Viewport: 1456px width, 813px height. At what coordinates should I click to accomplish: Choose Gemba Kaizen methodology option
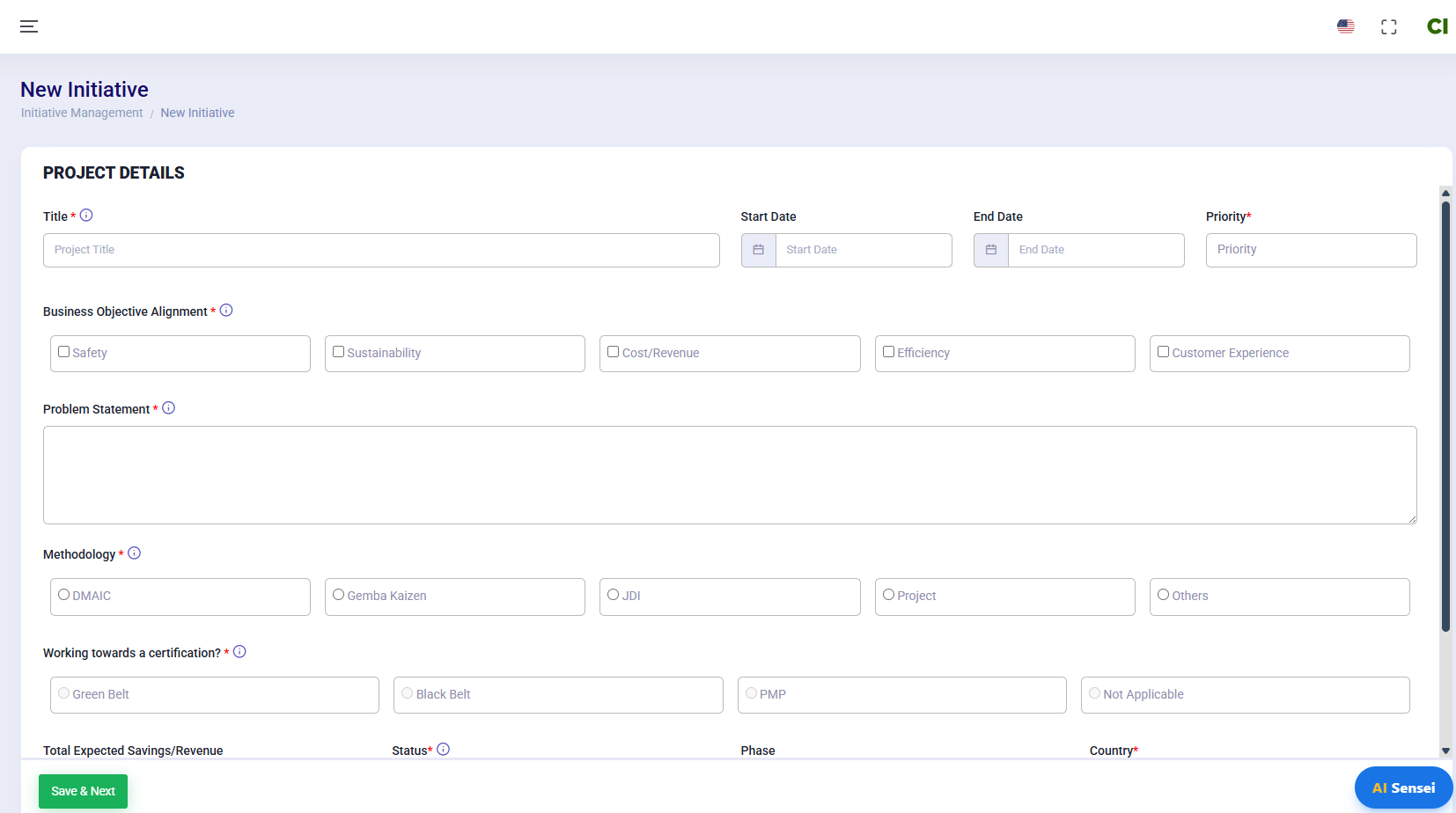coord(339,595)
